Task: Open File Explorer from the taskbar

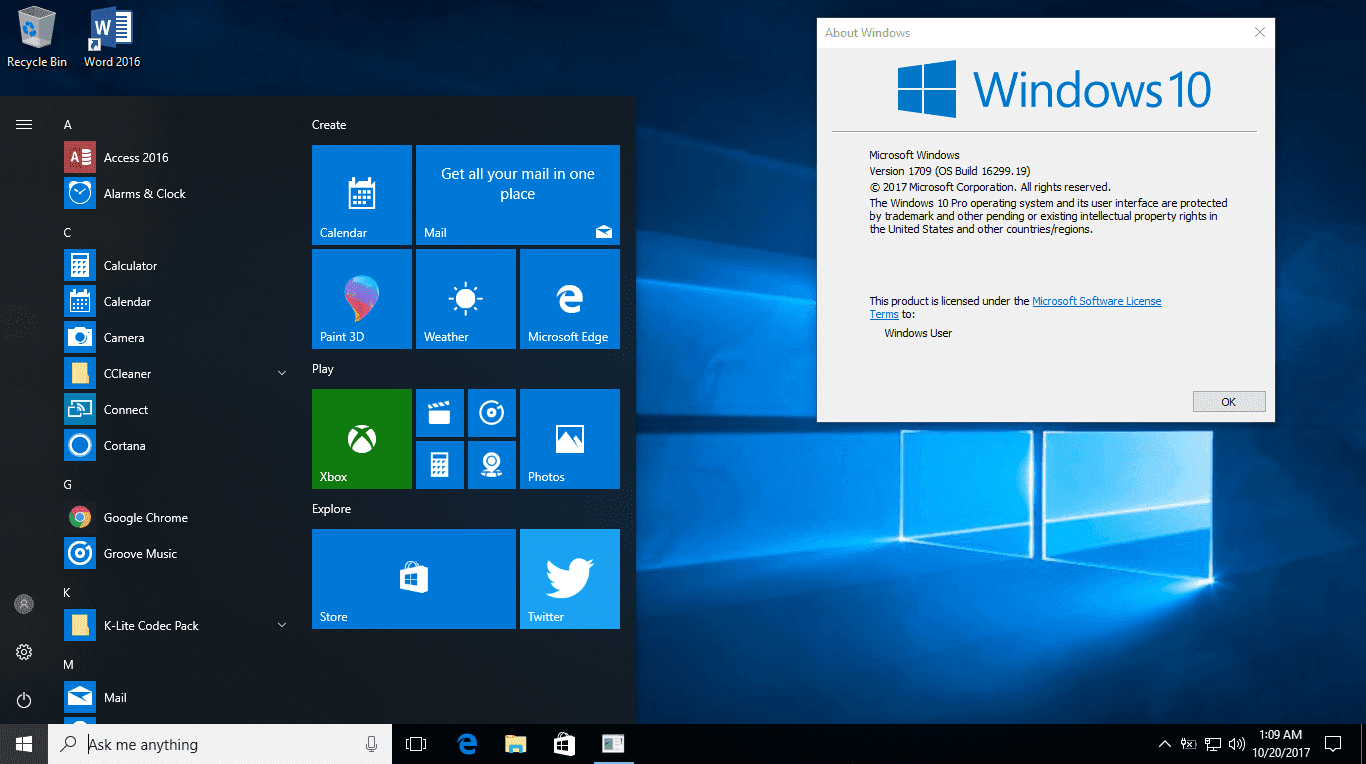Action: pyautogui.click(x=516, y=744)
